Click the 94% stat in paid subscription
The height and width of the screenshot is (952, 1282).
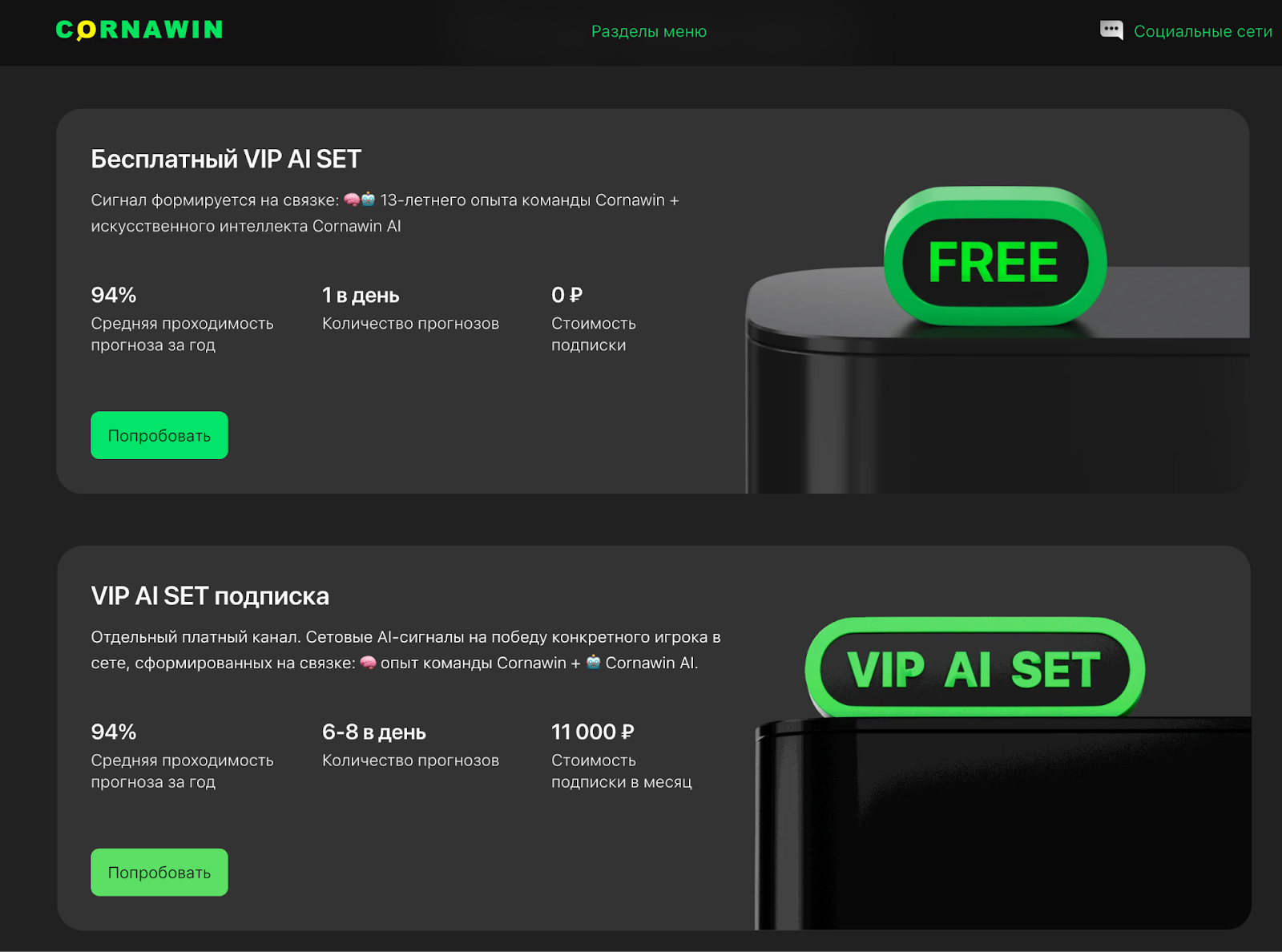point(114,732)
